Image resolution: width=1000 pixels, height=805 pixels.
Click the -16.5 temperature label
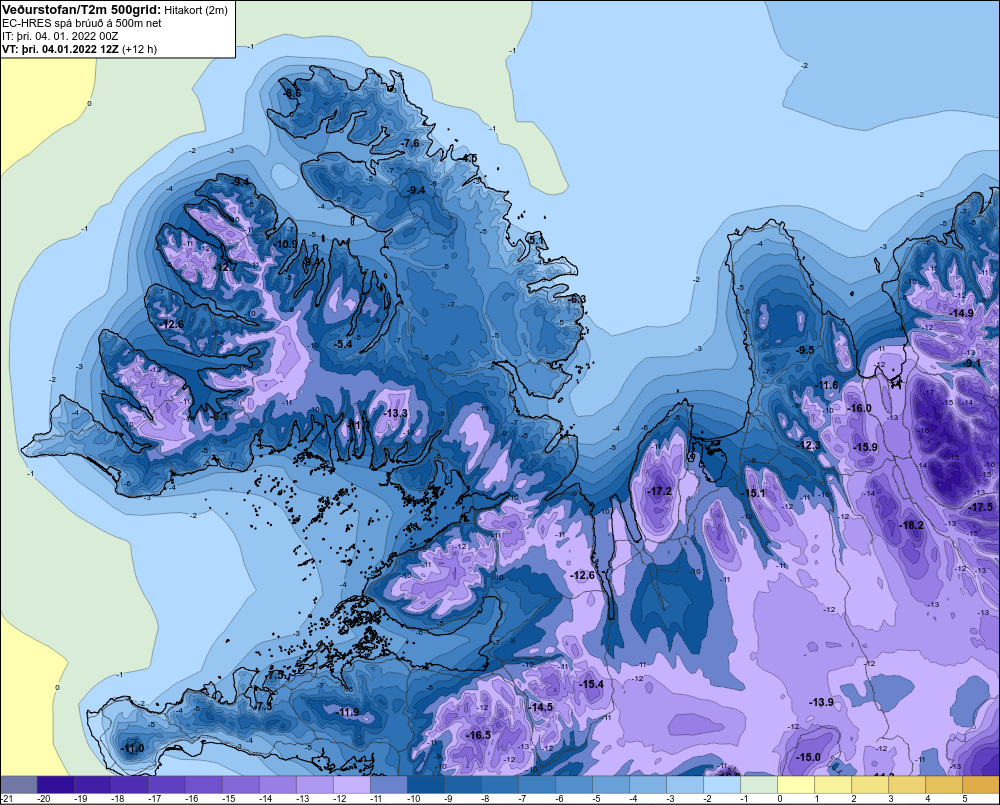(478, 735)
